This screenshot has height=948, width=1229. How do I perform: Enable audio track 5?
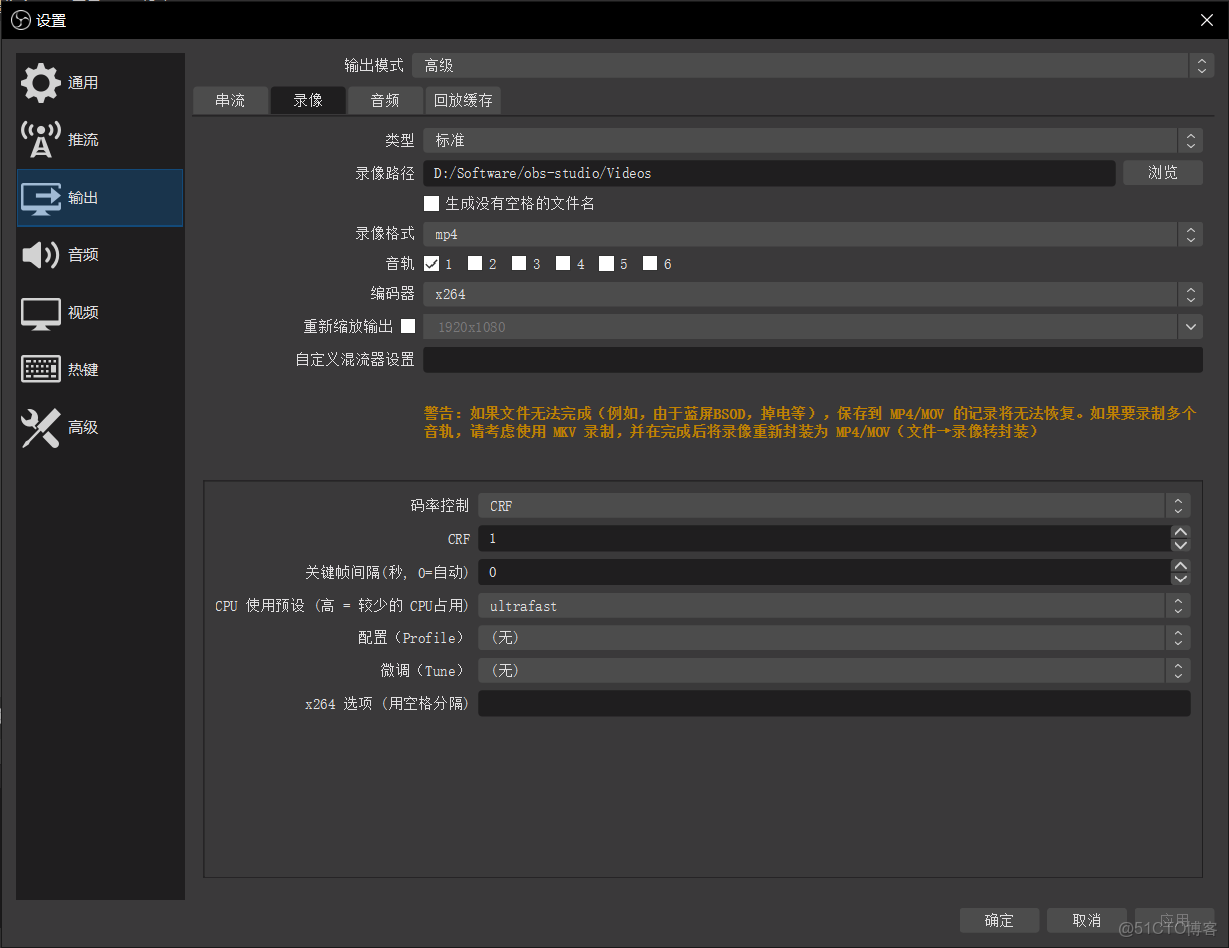(606, 264)
